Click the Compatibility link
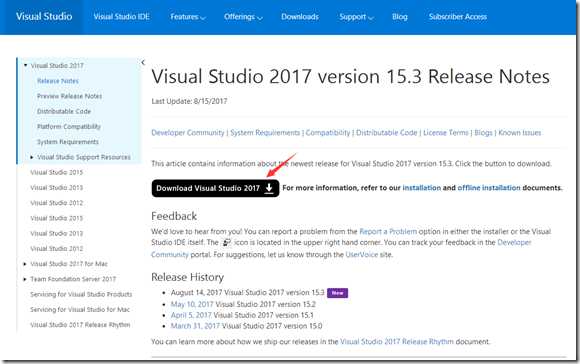 328,132
